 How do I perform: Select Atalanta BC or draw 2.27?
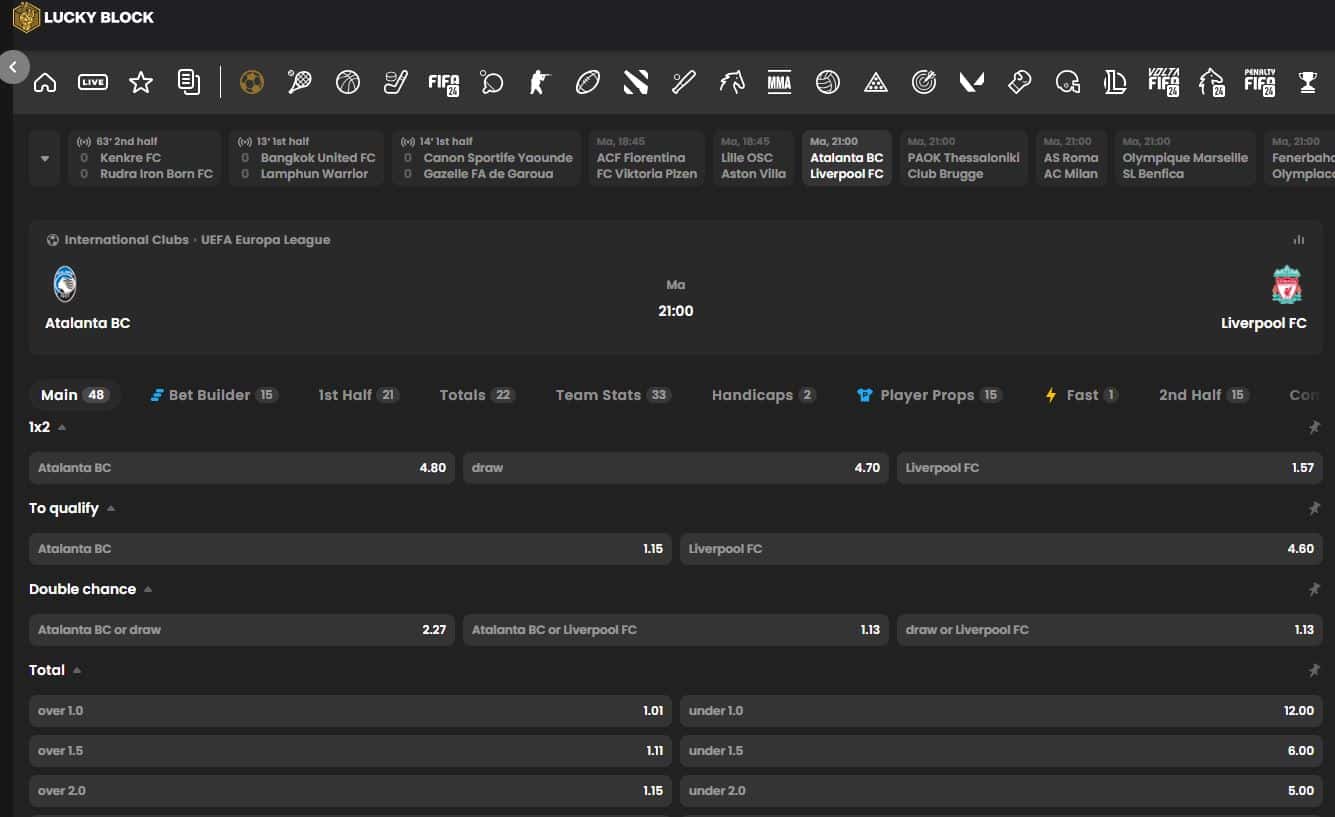(x=242, y=630)
